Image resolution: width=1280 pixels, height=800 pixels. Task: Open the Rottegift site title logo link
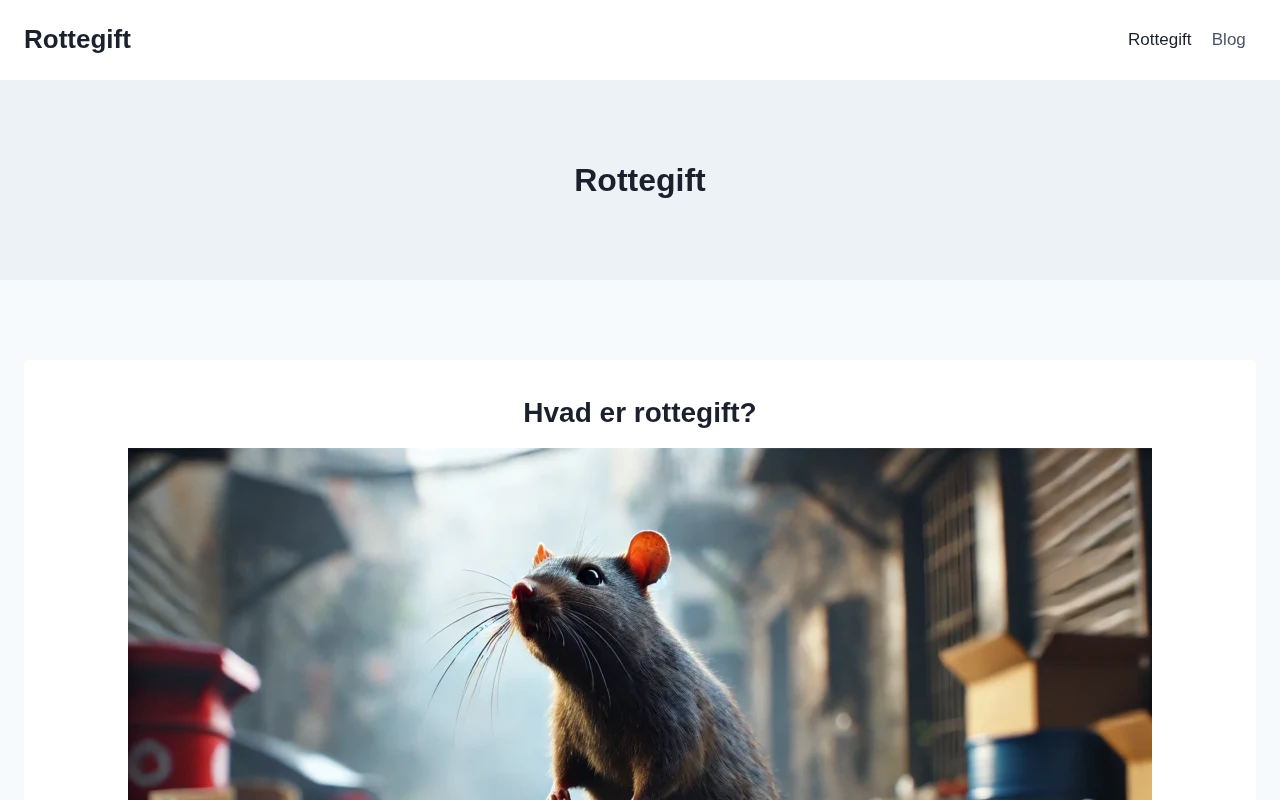pos(77,39)
